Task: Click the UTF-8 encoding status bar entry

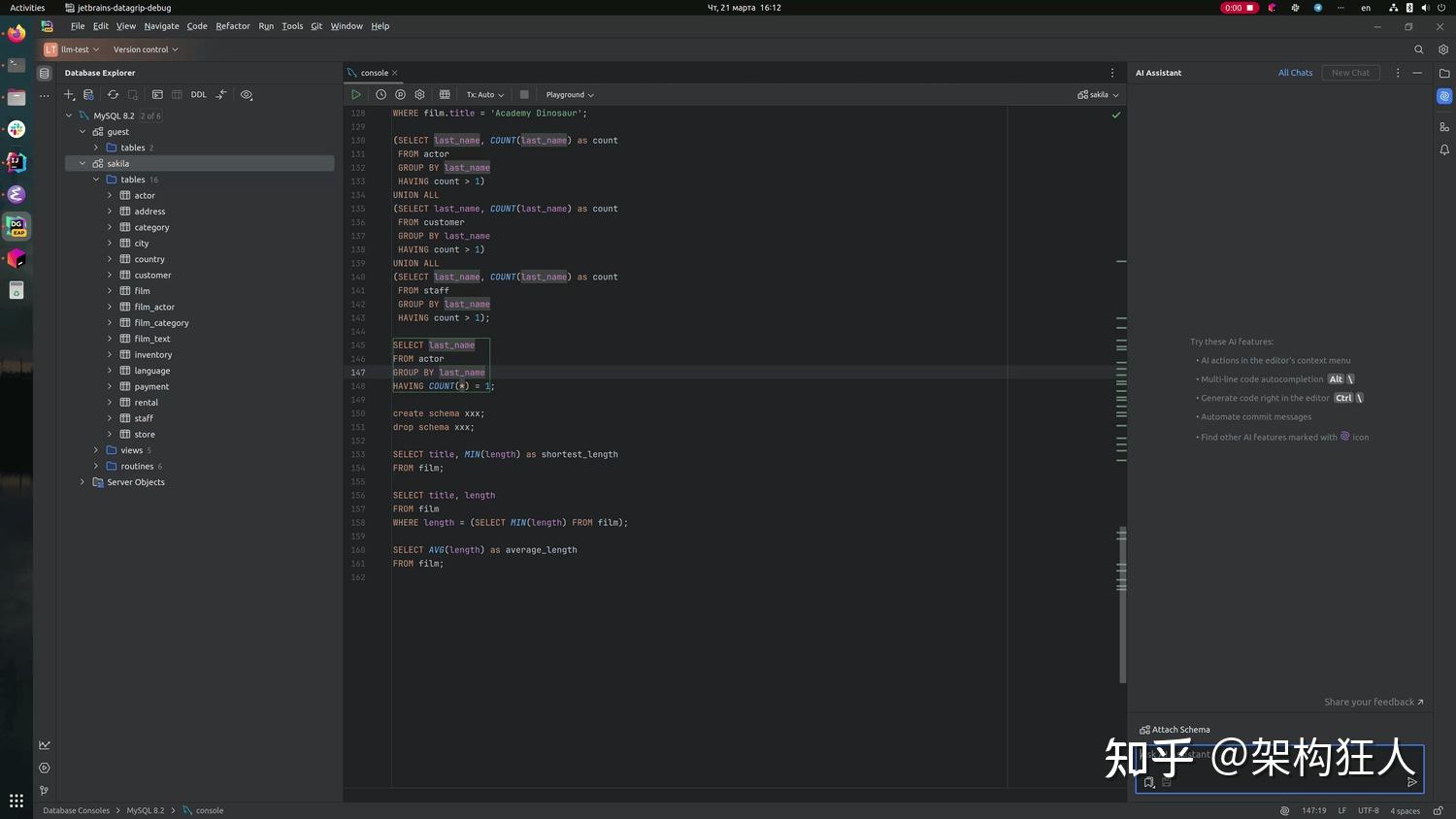Action: click(x=1369, y=810)
